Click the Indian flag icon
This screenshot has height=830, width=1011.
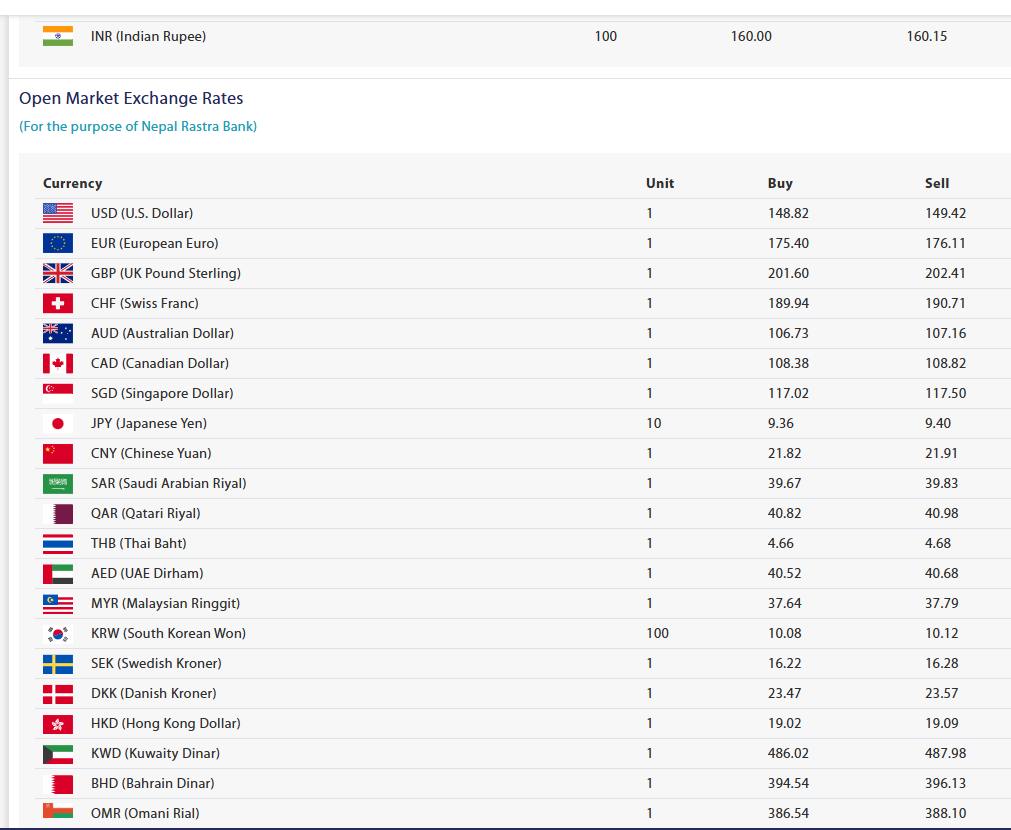pyautogui.click(x=58, y=36)
